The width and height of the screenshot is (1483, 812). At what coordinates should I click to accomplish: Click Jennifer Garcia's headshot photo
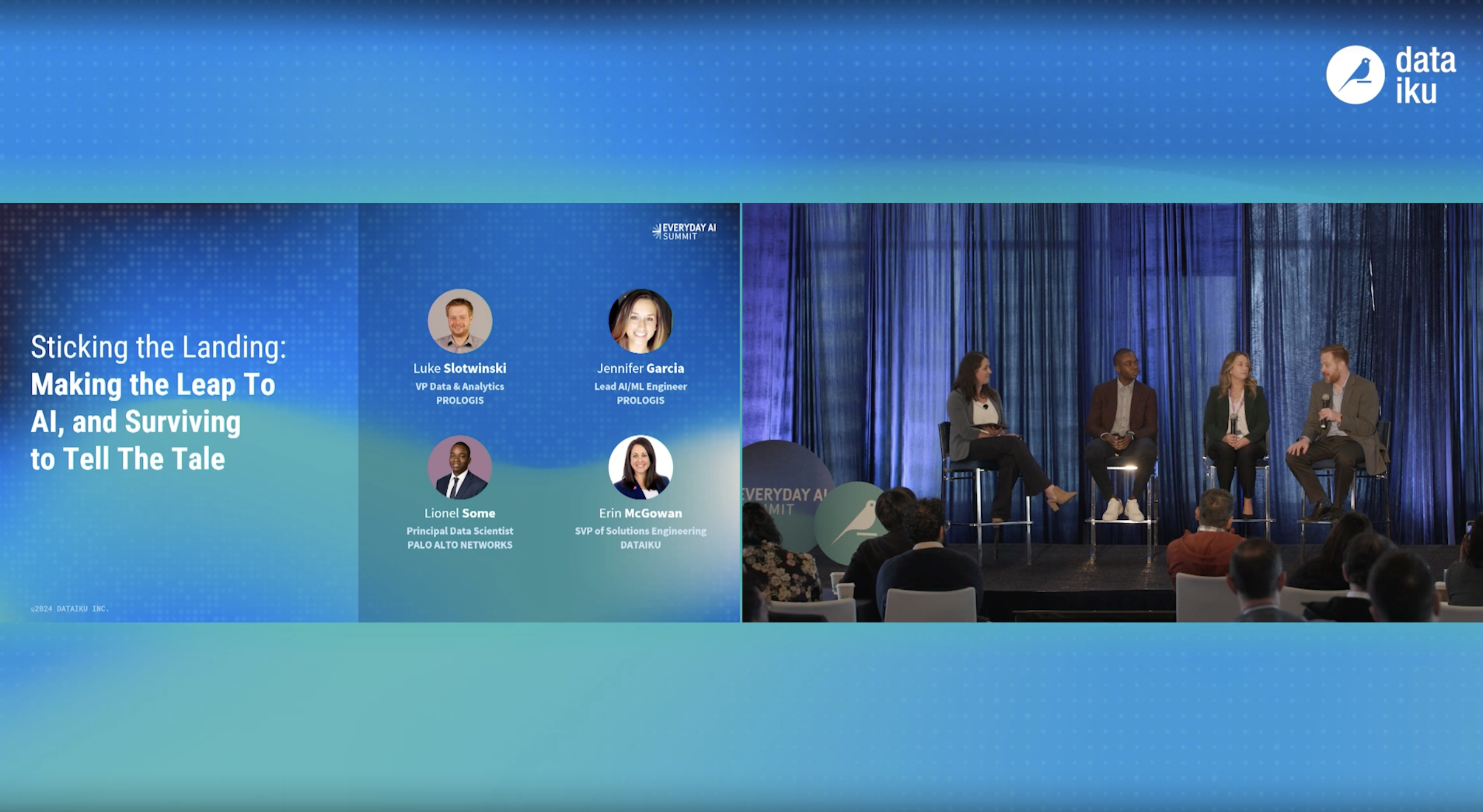(x=640, y=321)
